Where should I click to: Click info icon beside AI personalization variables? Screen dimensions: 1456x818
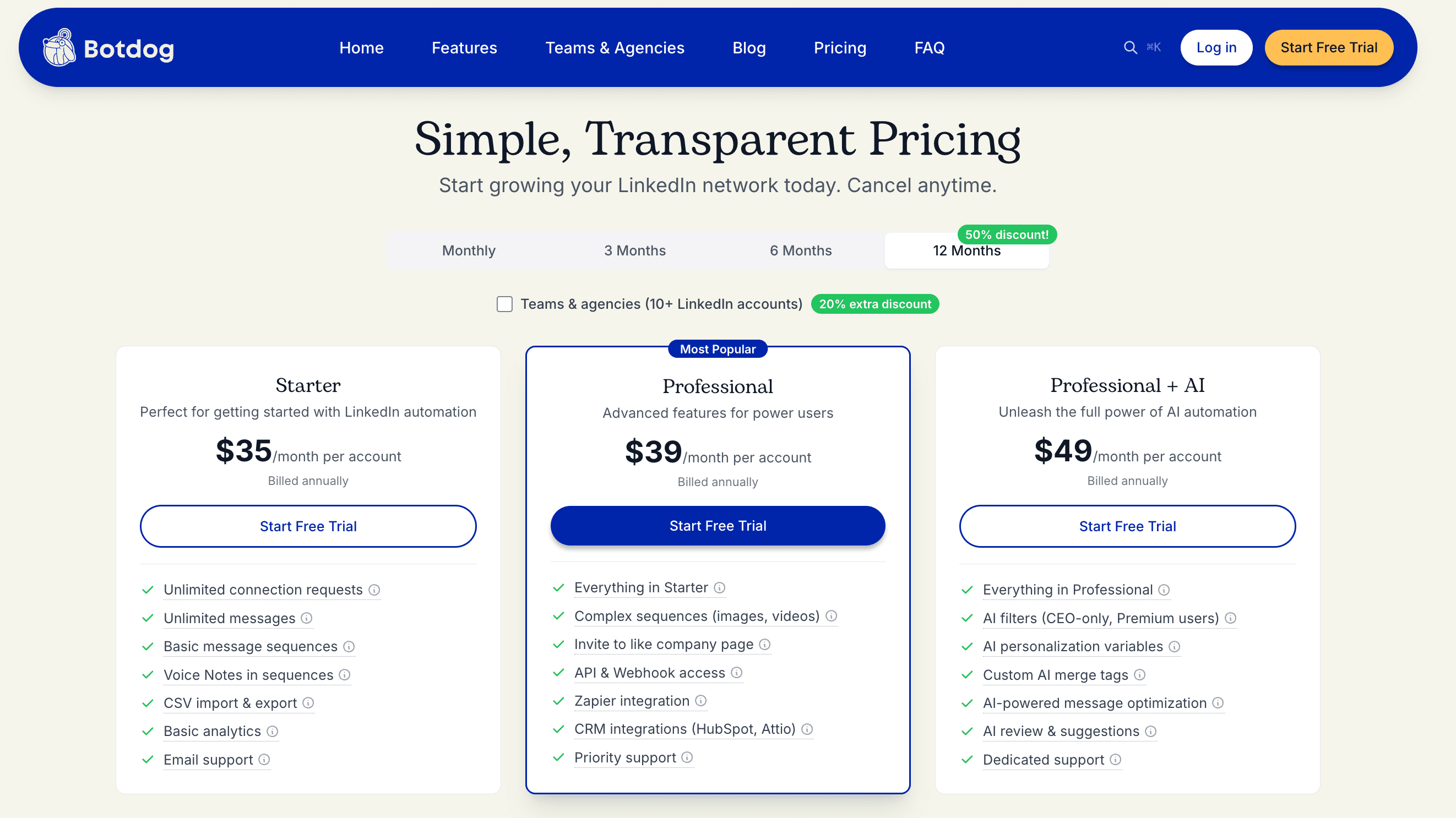1175,646
